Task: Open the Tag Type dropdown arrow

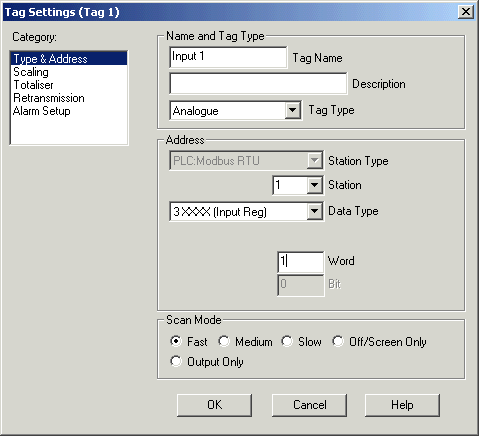Action: [x=292, y=110]
